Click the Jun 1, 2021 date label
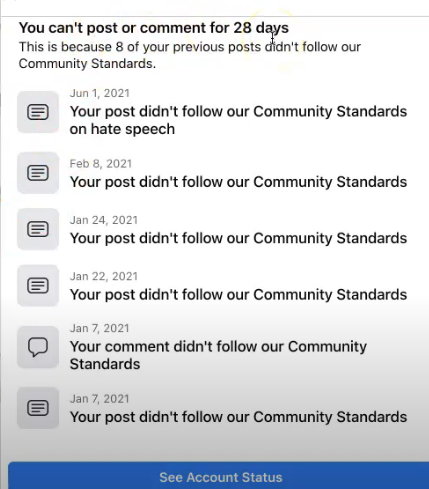 (x=100, y=93)
